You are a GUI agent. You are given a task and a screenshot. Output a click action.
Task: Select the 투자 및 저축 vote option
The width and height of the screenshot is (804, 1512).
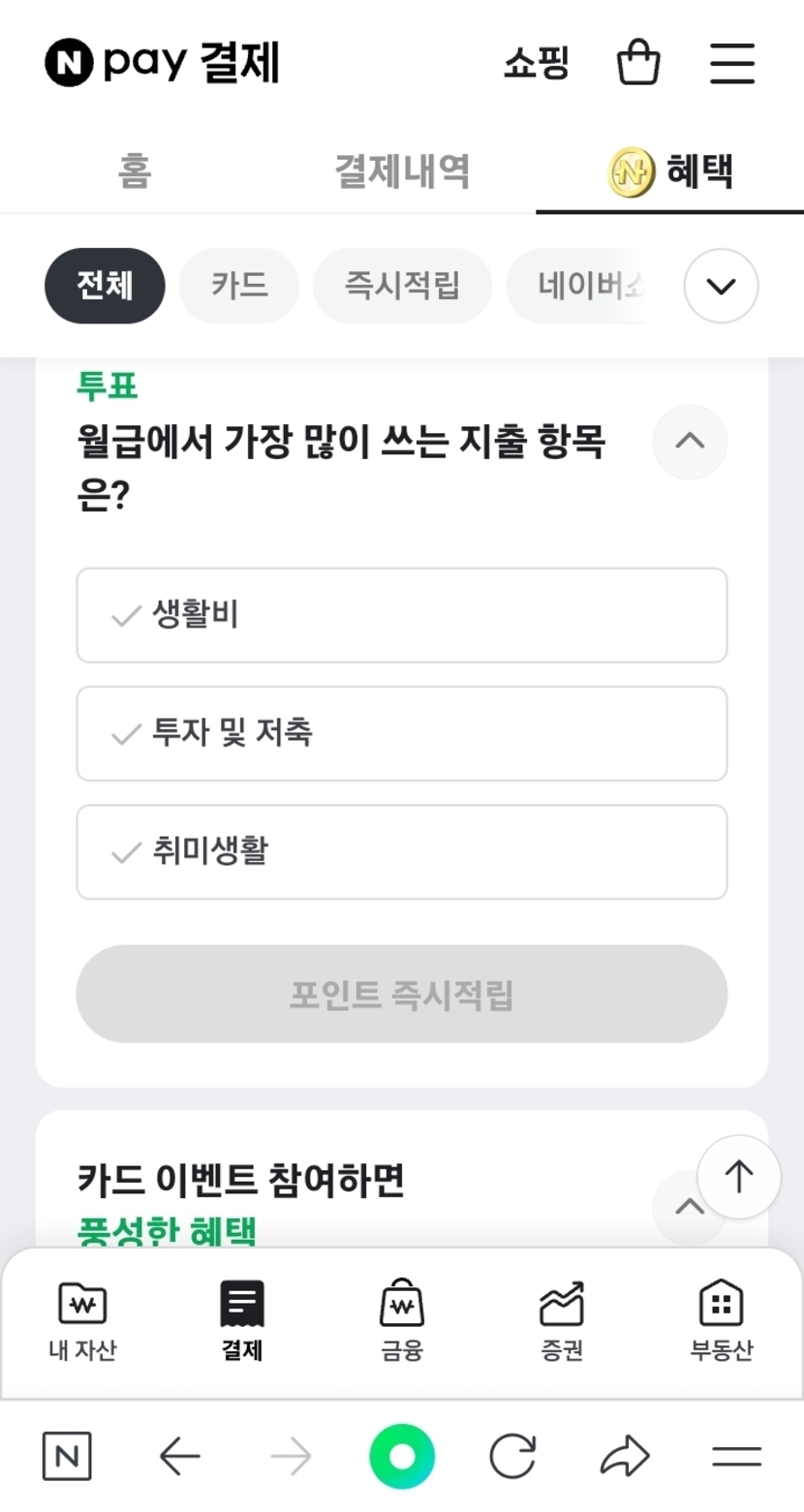click(x=401, y=733)
